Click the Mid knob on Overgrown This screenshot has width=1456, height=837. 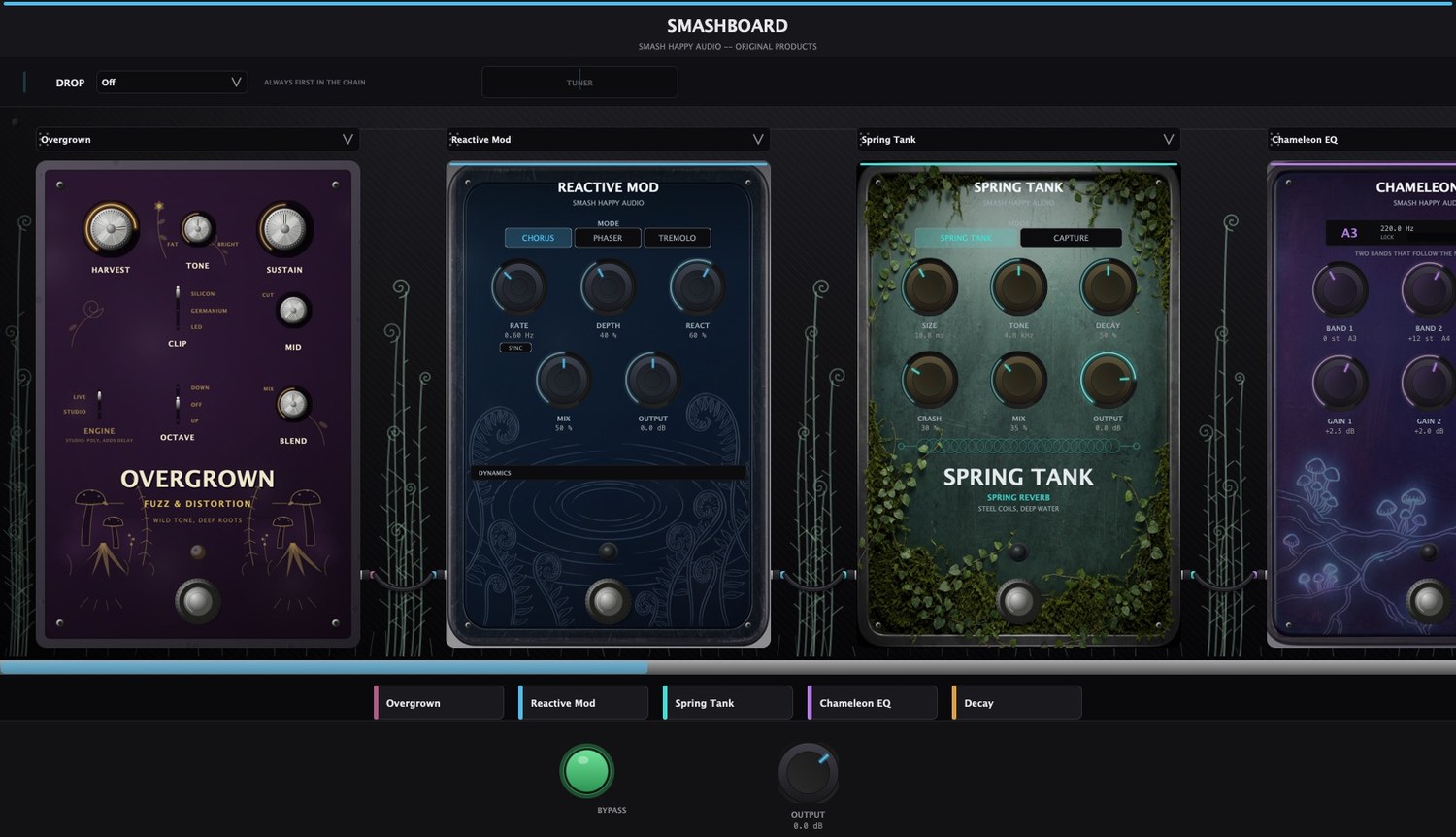pos(293,311)
